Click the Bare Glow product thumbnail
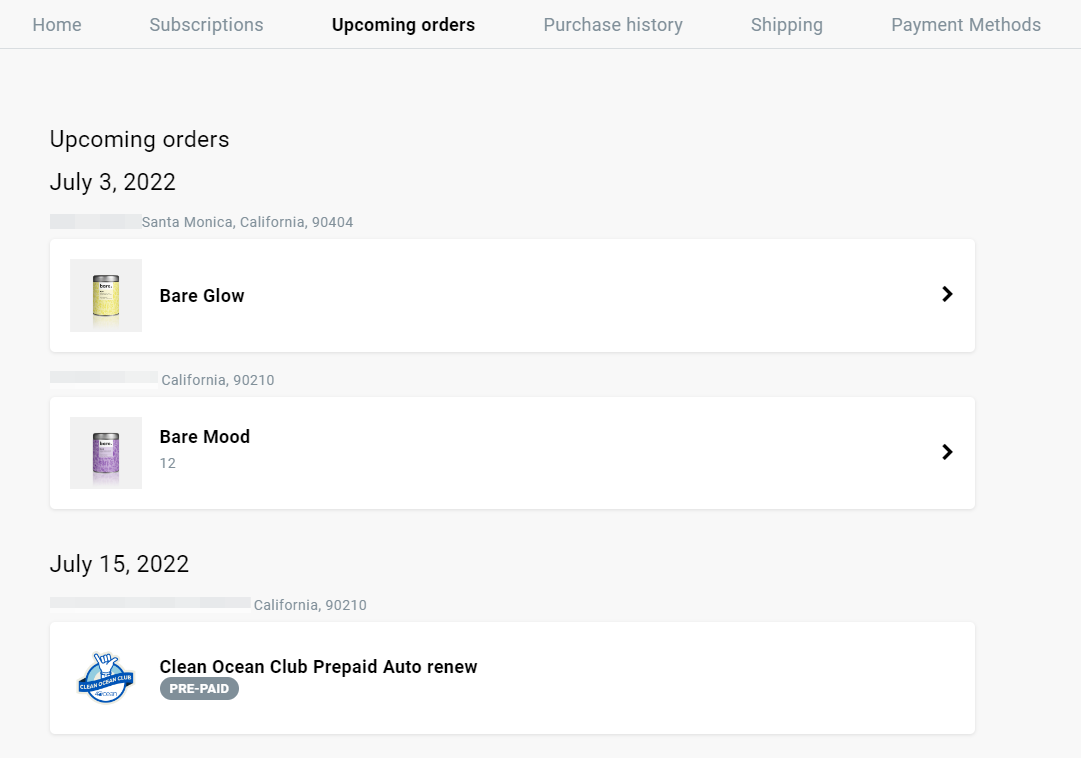Viewport: 1081px width, 758px height. pyautogui.click(x=106, y=295)
